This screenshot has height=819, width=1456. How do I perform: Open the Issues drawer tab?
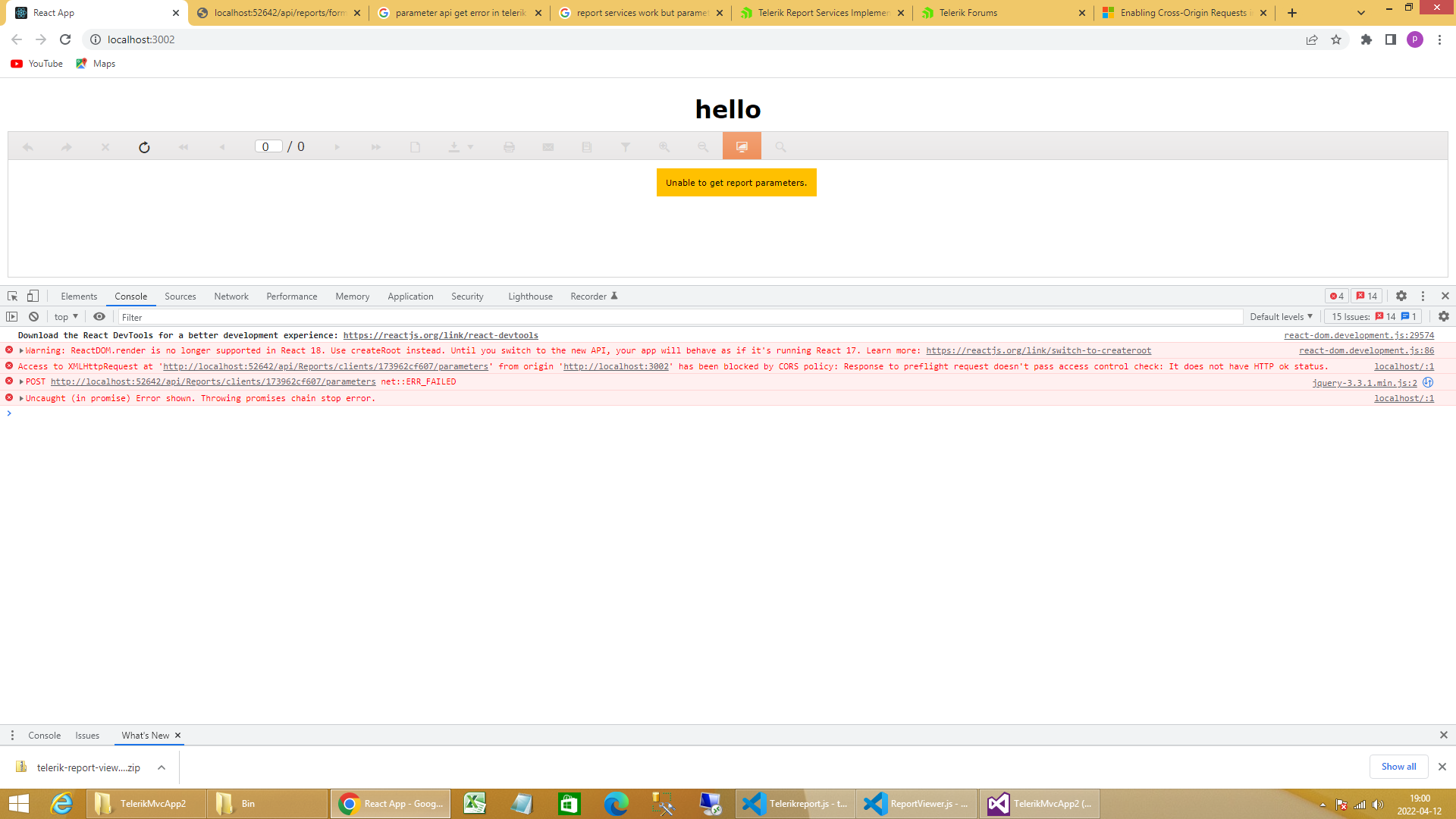pos(87,736)
